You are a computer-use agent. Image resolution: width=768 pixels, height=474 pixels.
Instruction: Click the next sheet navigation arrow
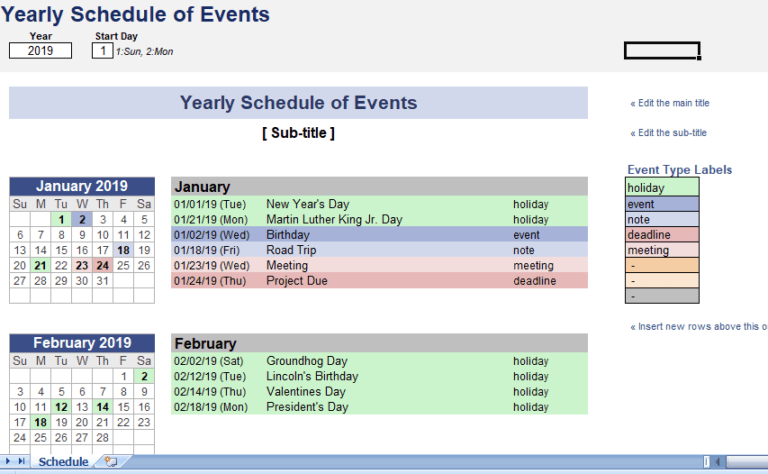click(x=7, y=461)
